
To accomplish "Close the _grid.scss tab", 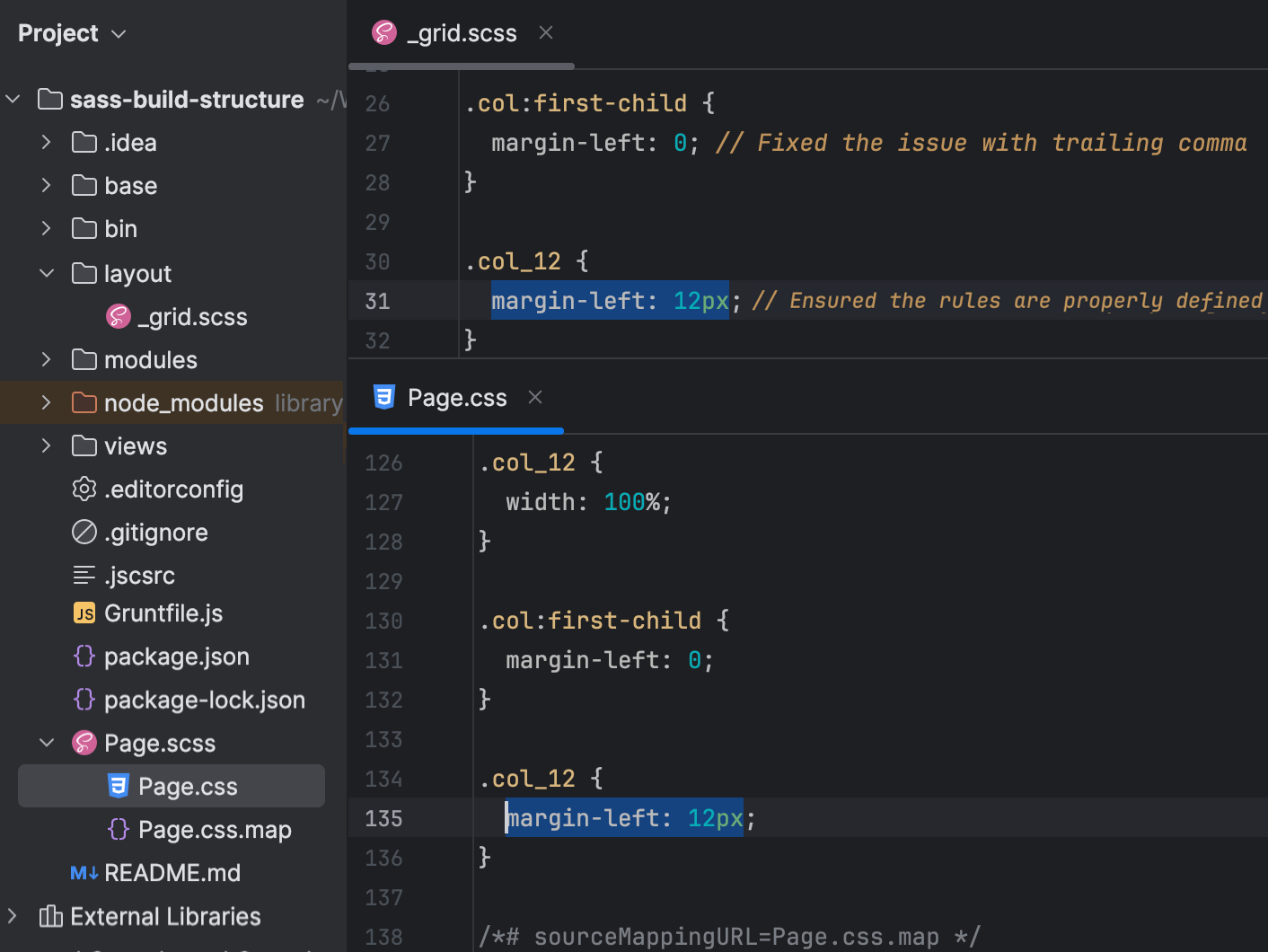I will tap(545, 32).
